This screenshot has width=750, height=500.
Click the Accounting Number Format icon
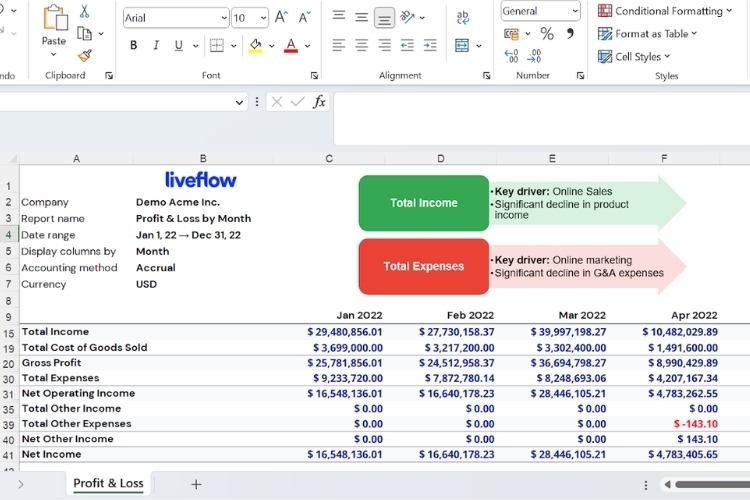(511, 34)
